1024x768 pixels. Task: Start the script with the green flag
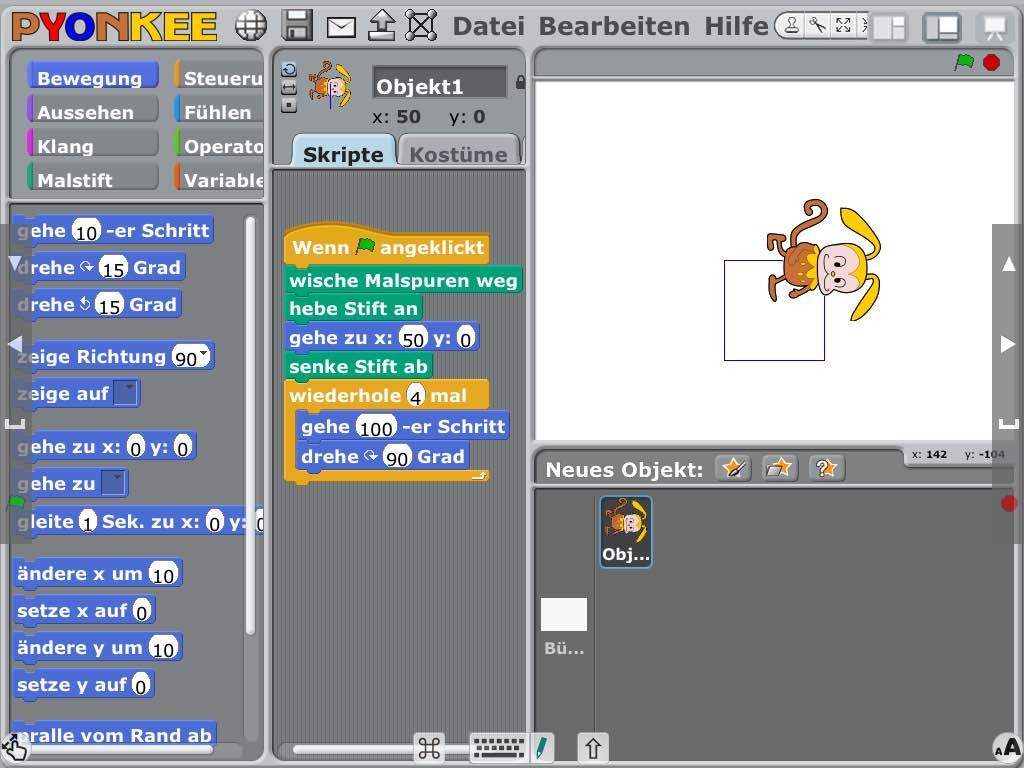963,61
